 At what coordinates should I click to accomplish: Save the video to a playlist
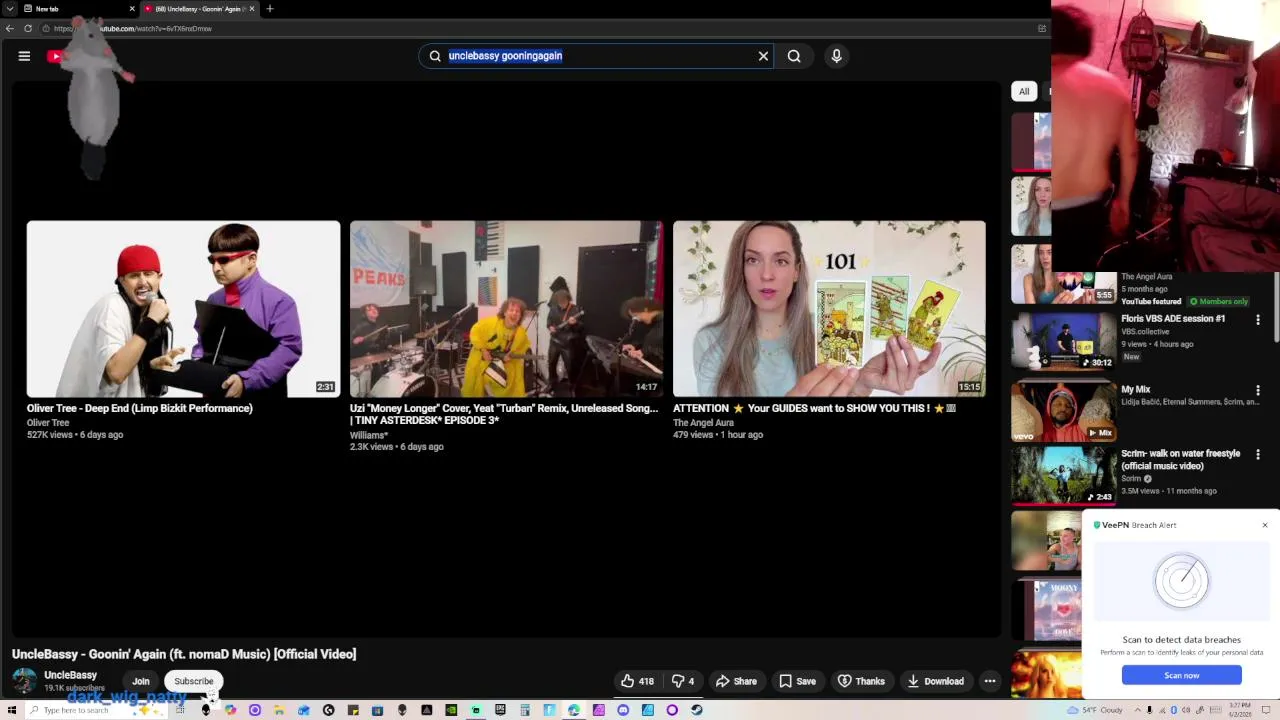tap(797, 681)
